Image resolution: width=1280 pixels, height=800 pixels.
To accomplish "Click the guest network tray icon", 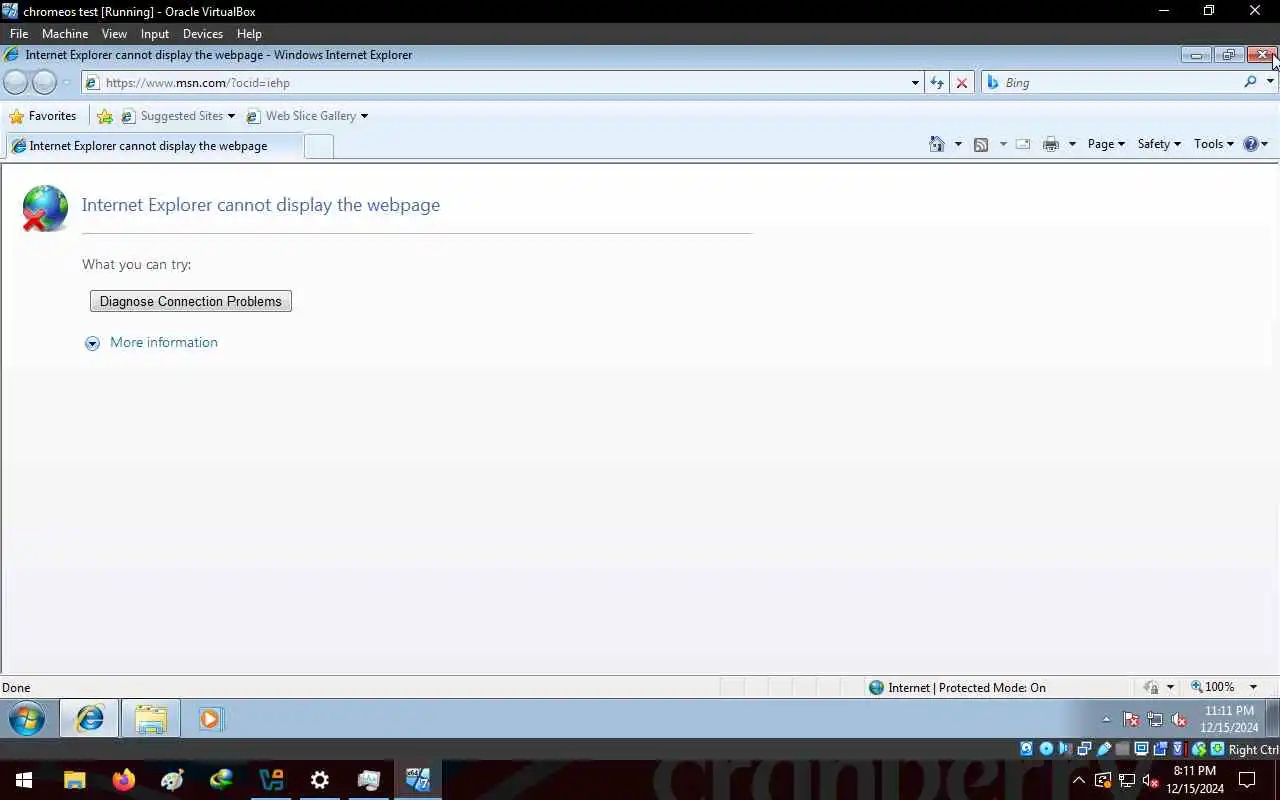I will tap(1155, 719).
